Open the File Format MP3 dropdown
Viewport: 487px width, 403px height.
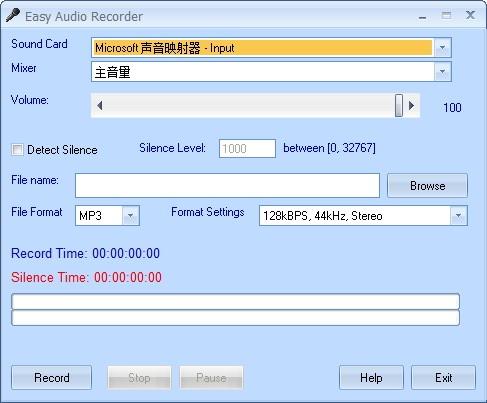point(130,216)
